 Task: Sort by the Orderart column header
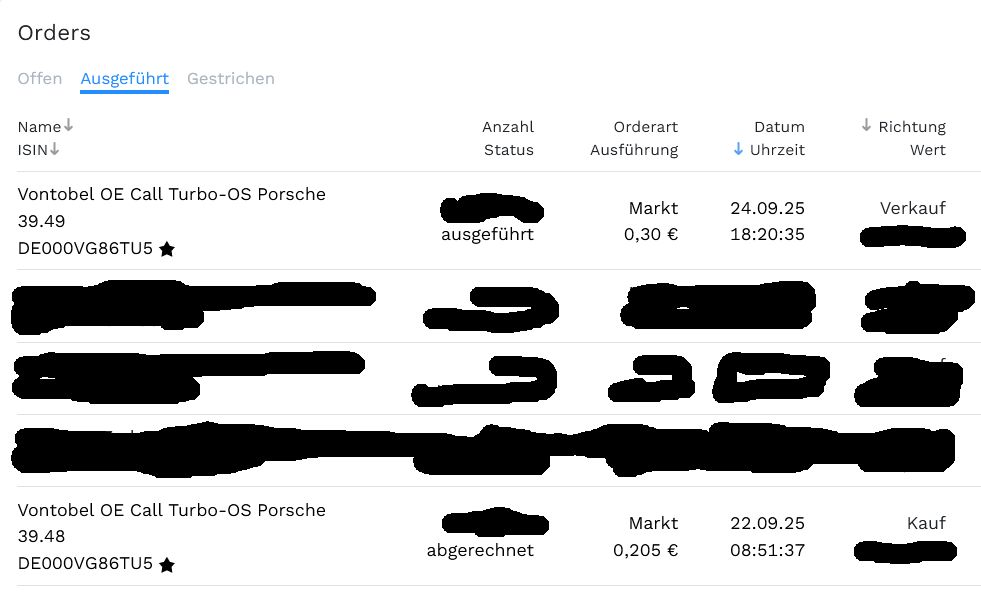645,127
